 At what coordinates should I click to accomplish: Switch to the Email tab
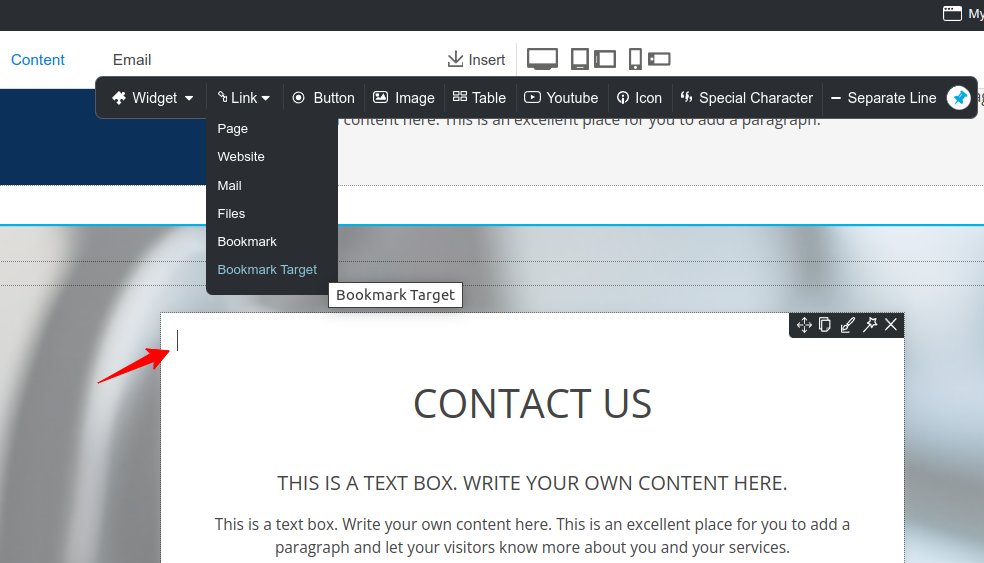[x=132, y=60]
